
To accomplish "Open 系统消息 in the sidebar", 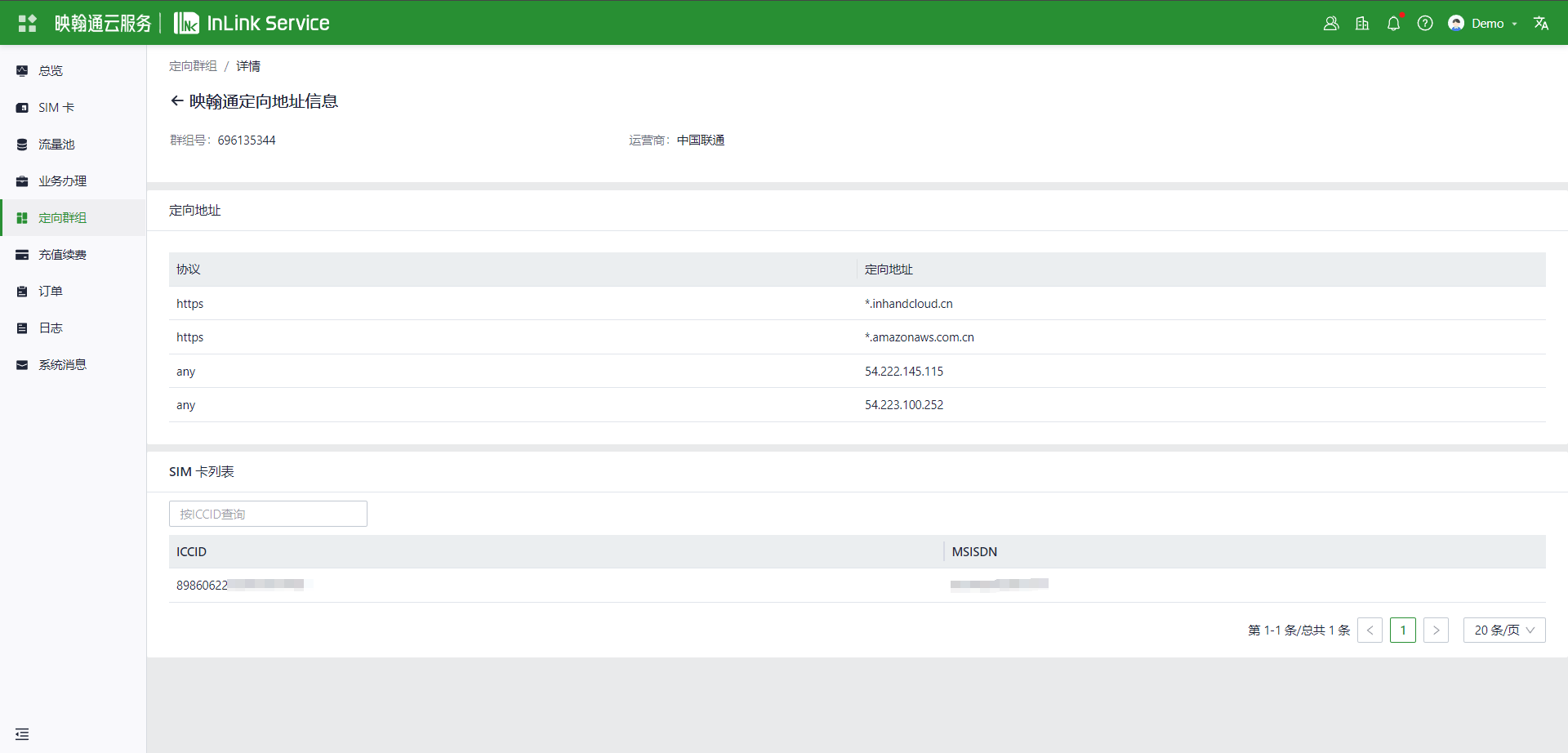I will 73,365.
